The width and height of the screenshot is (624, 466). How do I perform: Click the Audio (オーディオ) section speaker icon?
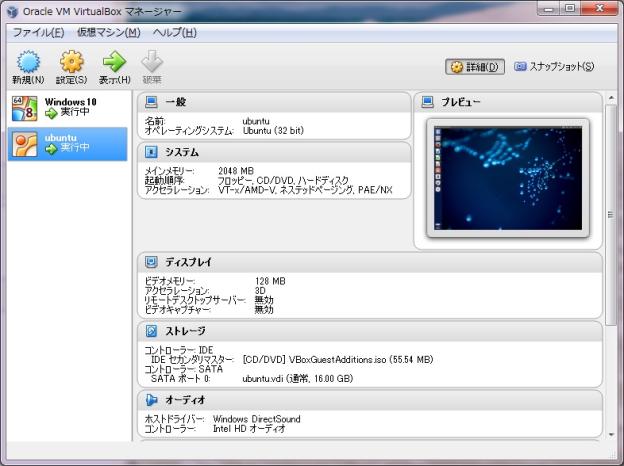coord(151,400)
